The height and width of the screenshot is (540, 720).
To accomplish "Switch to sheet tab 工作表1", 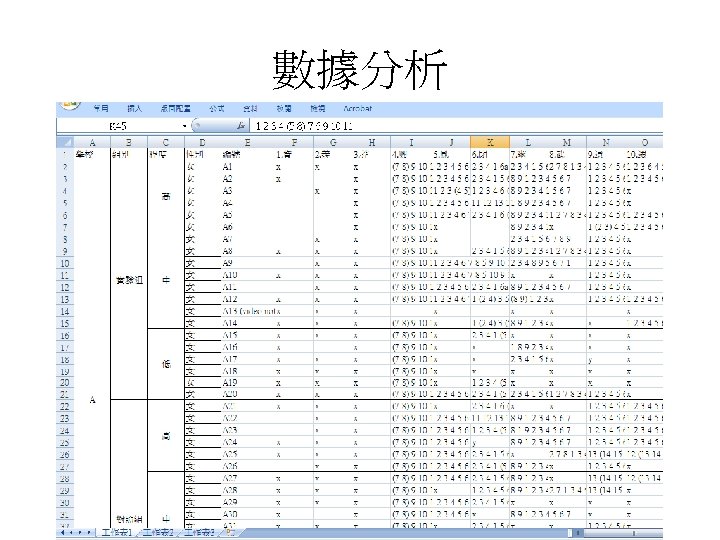I will (x=117, y=532).
